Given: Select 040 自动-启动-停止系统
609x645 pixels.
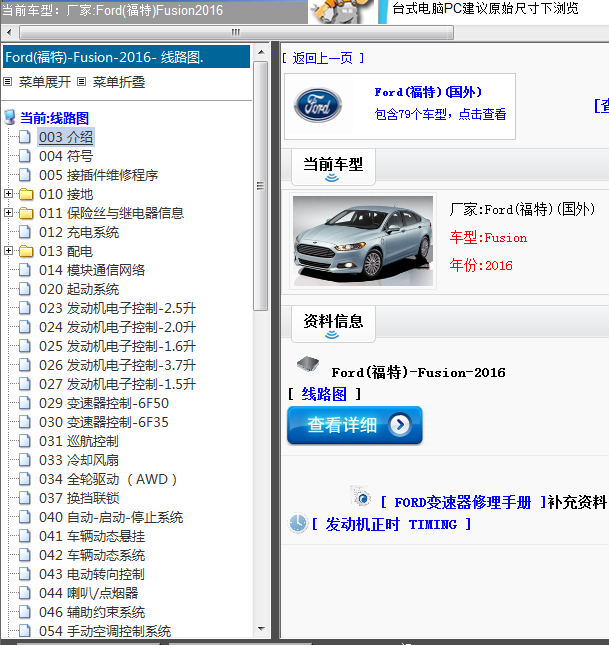Looking at the screenshot, I should (111, 517).
